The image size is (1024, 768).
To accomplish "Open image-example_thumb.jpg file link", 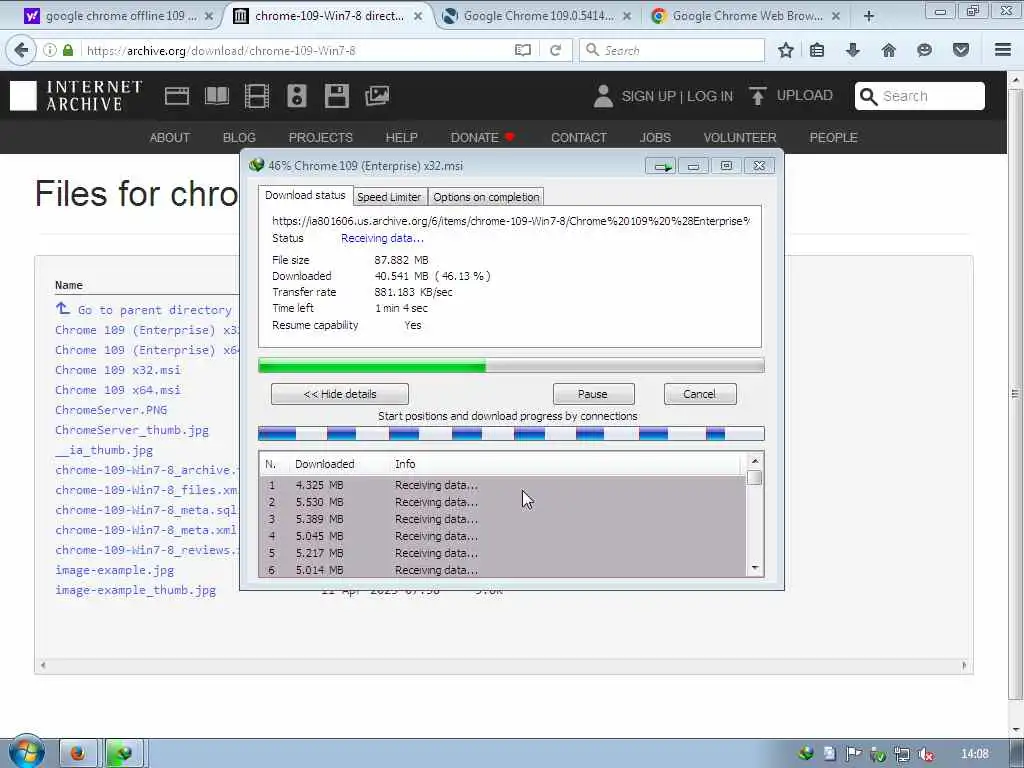I will tap(136, 590).
